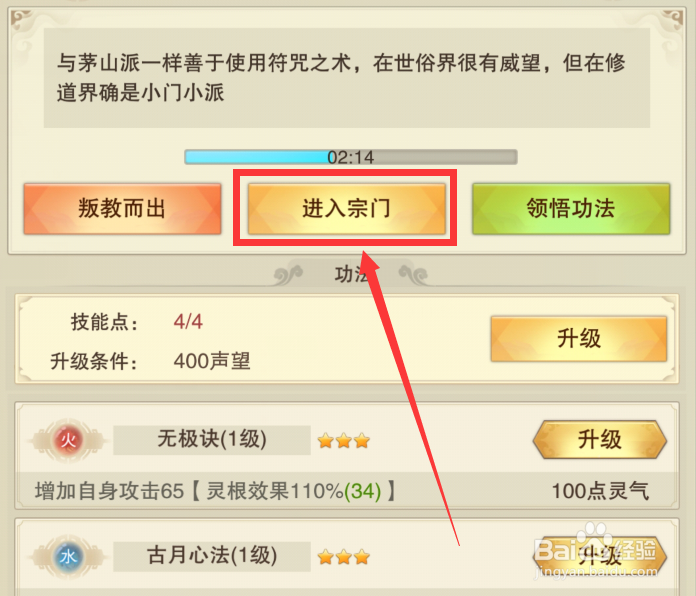Click the 100点灵气 cost label

pos(600,491)
